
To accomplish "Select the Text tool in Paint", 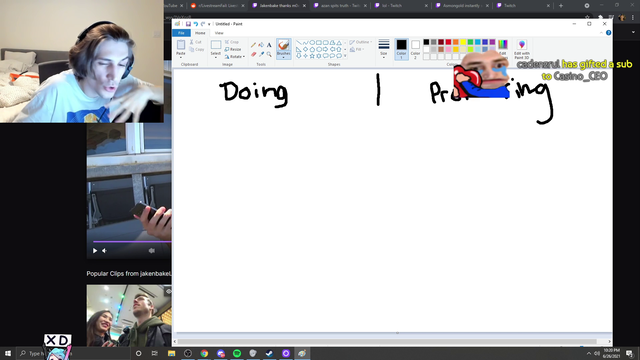I will coord(269,45).
